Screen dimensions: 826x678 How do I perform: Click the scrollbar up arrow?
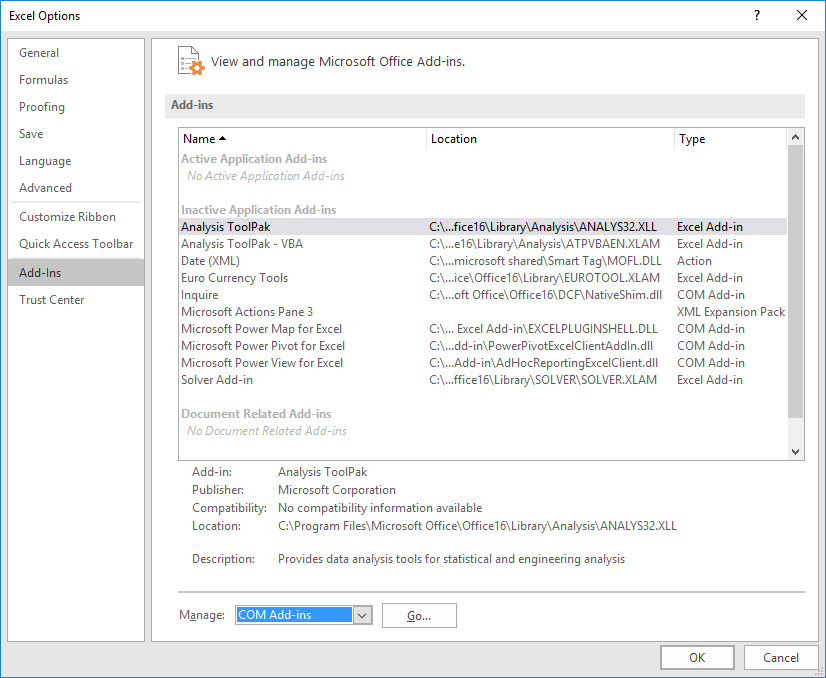click(797, 136)
